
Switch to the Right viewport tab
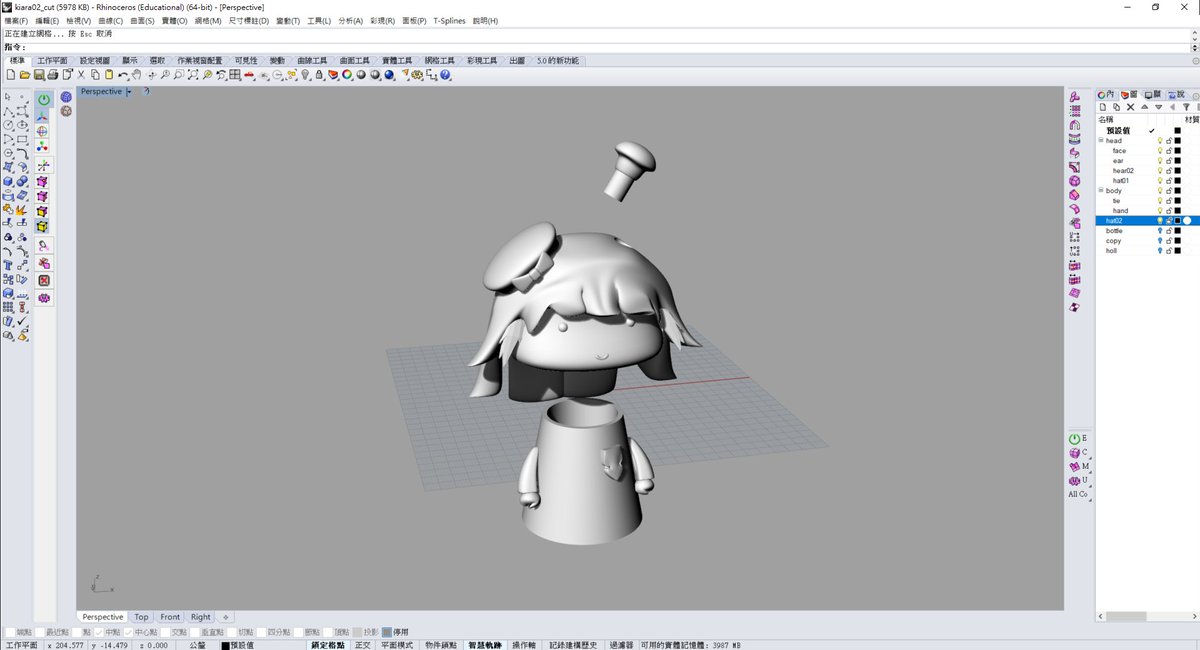coord(201,617)
